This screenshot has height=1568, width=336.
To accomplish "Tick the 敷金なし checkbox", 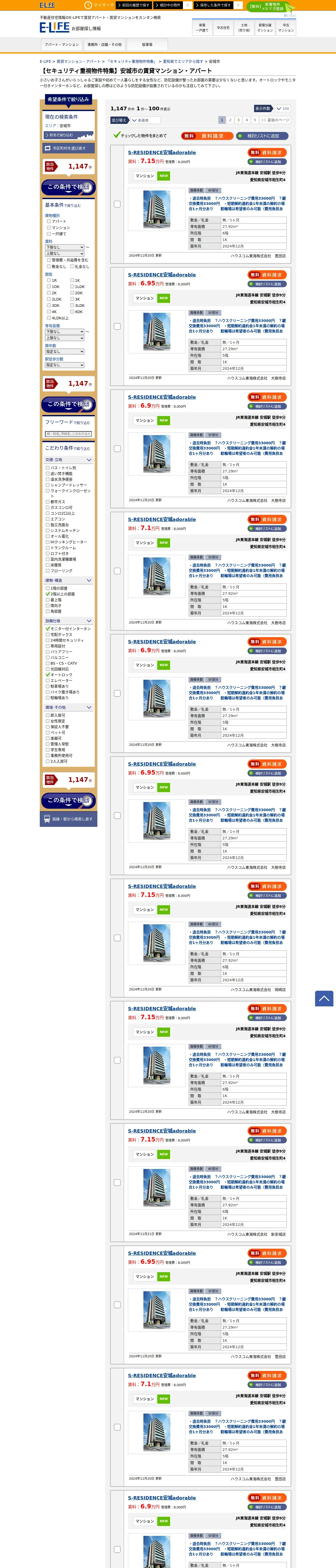I will (49, 266).
